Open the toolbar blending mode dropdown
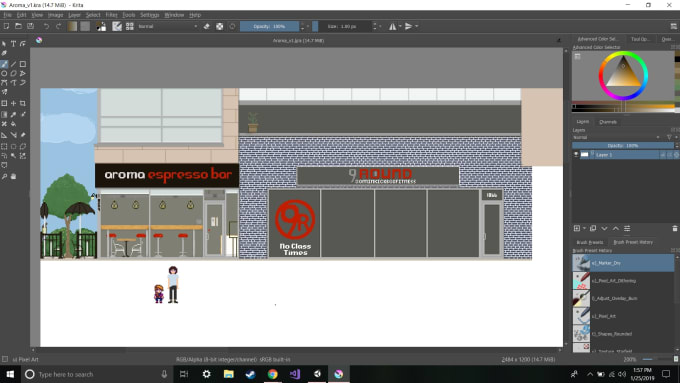The width and height of the screenshot is (680, 383). coord(167,26)
